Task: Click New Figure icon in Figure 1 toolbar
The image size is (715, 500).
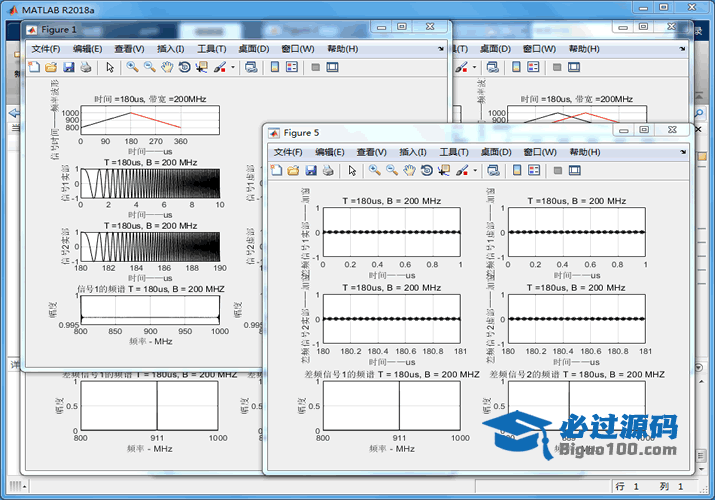Action: pos(34,67)
